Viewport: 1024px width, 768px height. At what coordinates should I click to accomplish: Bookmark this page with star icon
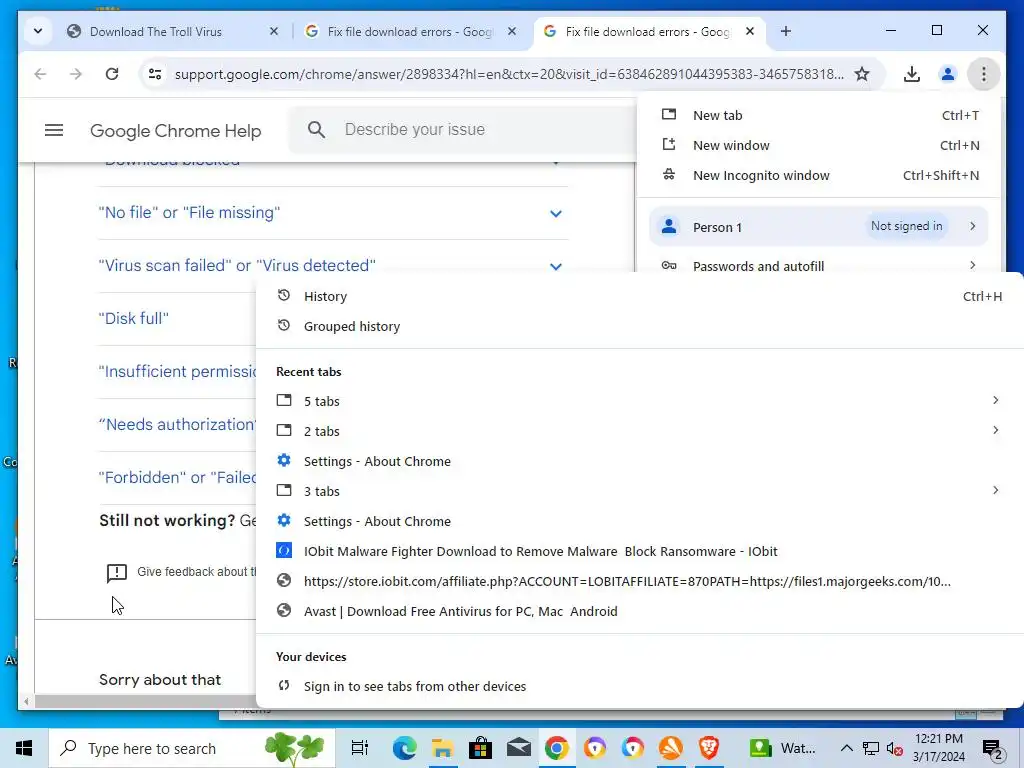(x=862, y=74)
